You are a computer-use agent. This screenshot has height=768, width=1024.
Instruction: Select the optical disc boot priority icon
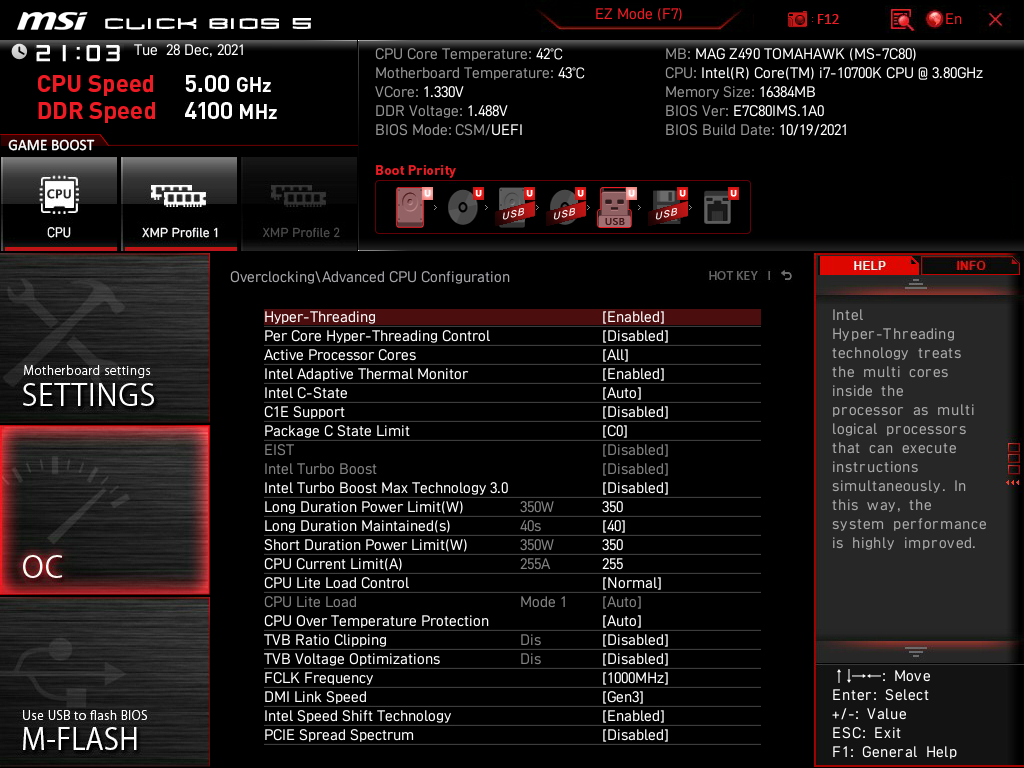[463, 206]
